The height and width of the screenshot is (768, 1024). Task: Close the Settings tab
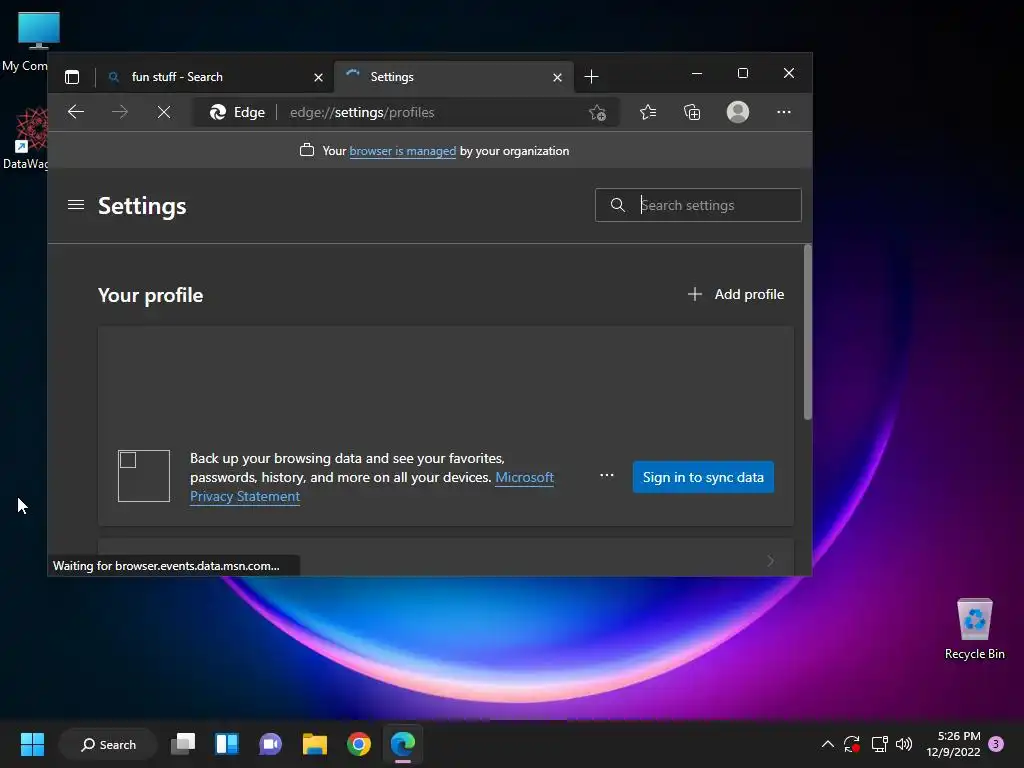557,77
